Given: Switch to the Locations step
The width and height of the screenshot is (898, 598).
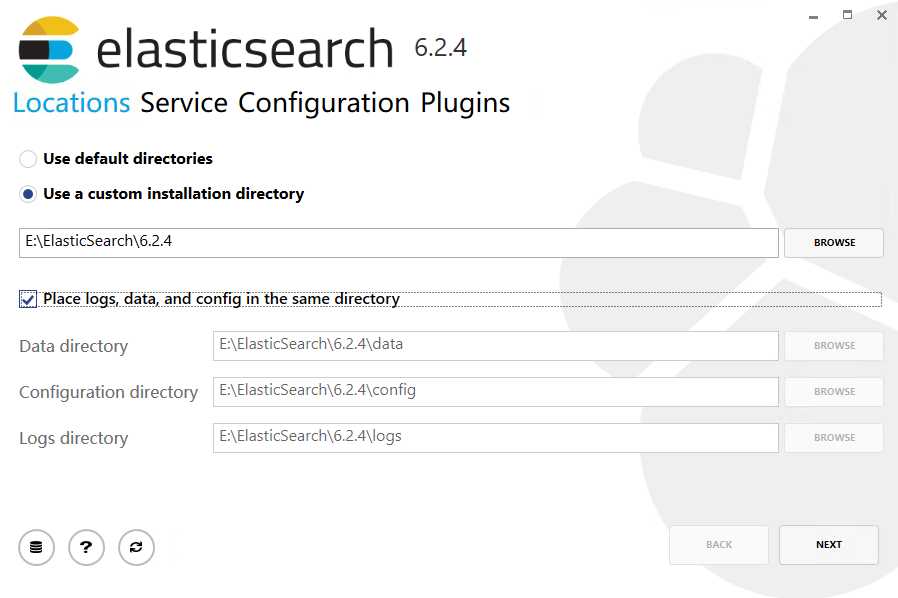Looking at the screenshot, I should click(71, 103).
